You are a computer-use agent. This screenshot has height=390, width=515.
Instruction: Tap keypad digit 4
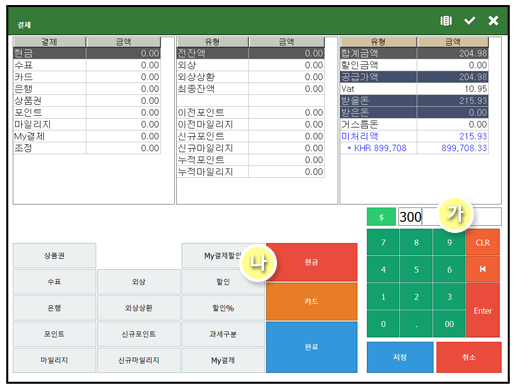[x=383, y=269]
